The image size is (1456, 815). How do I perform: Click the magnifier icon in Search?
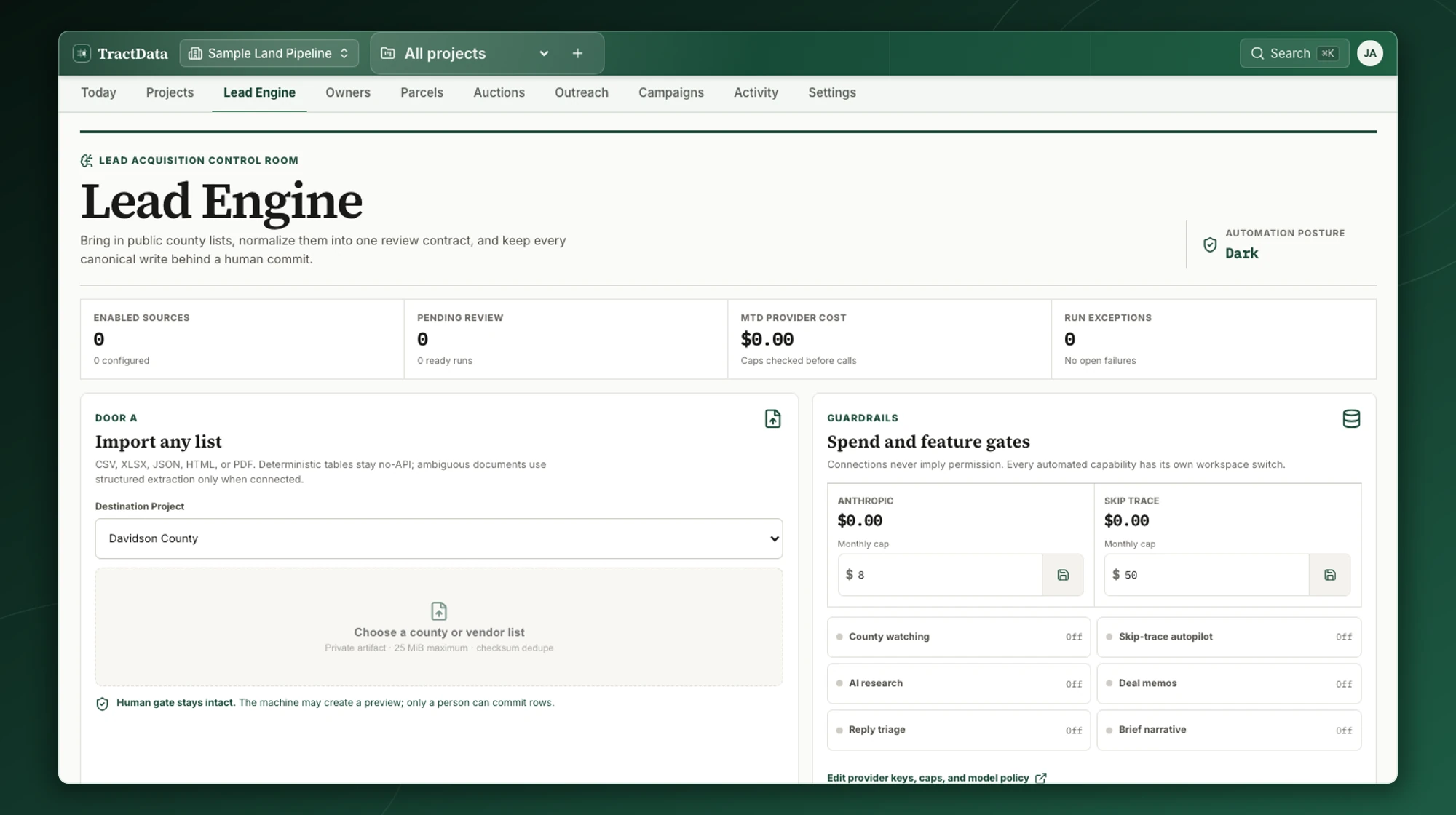tap(1257, 53)
